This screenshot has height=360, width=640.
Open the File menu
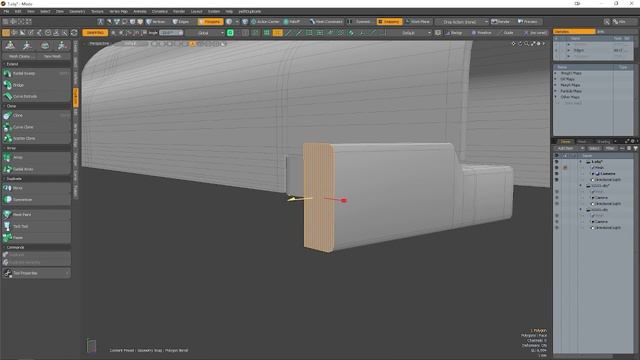click(7, 11)
